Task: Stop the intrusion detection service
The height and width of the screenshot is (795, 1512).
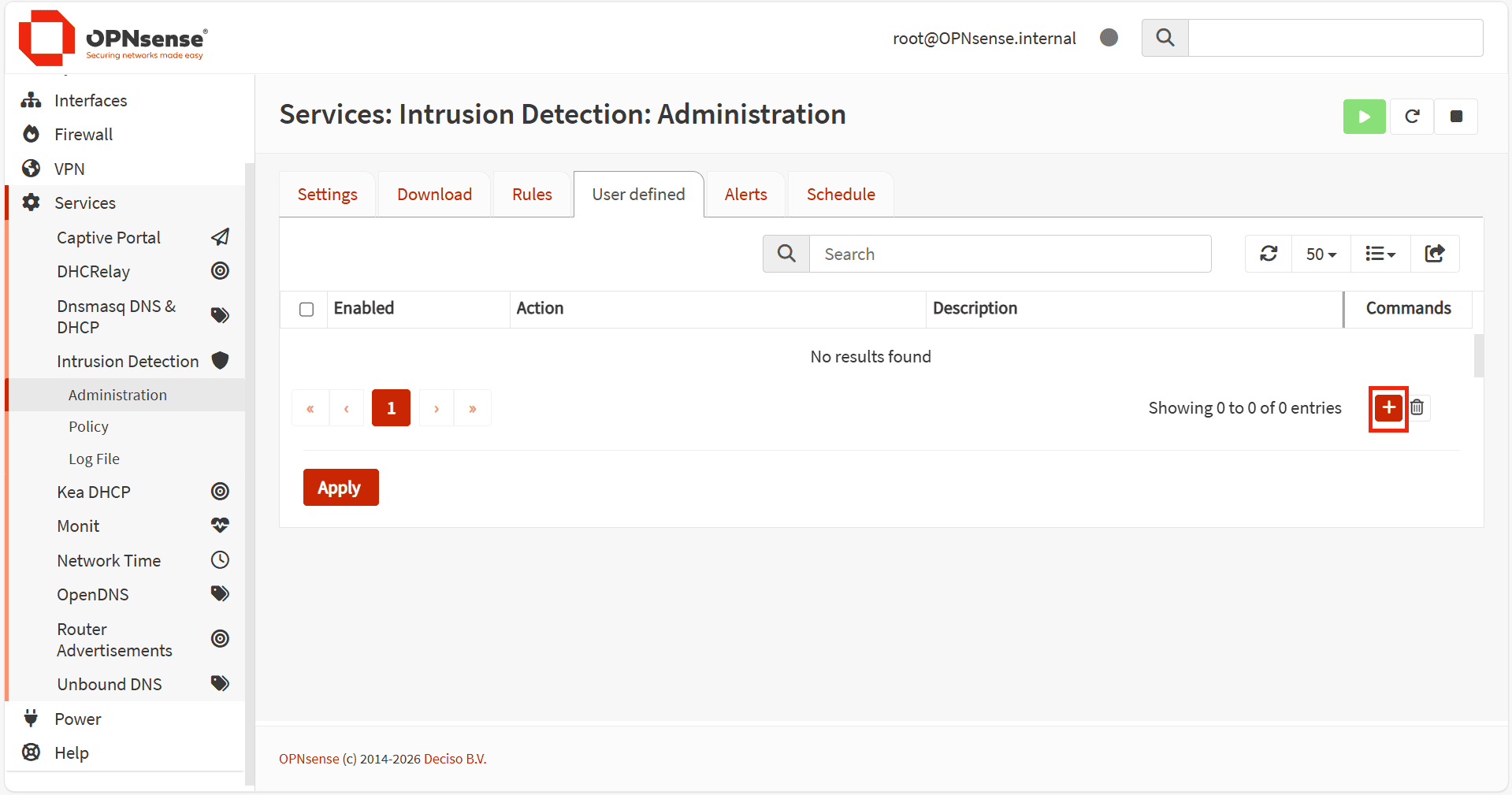Action: (1455, 117)
